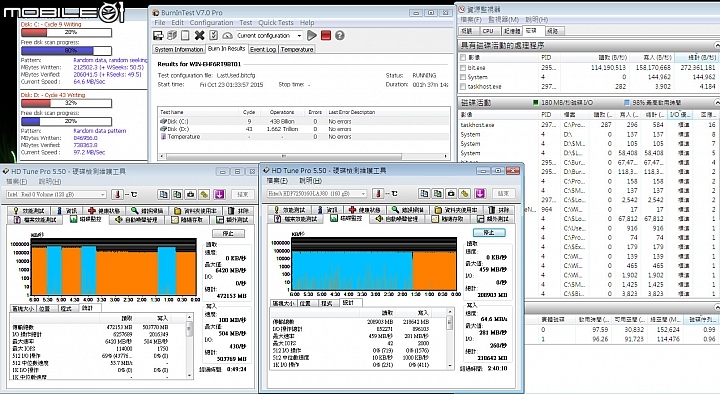720x394 pixels.
Task: Open options icon in Intel Raid HD Tune
Action: click(204, 194)
